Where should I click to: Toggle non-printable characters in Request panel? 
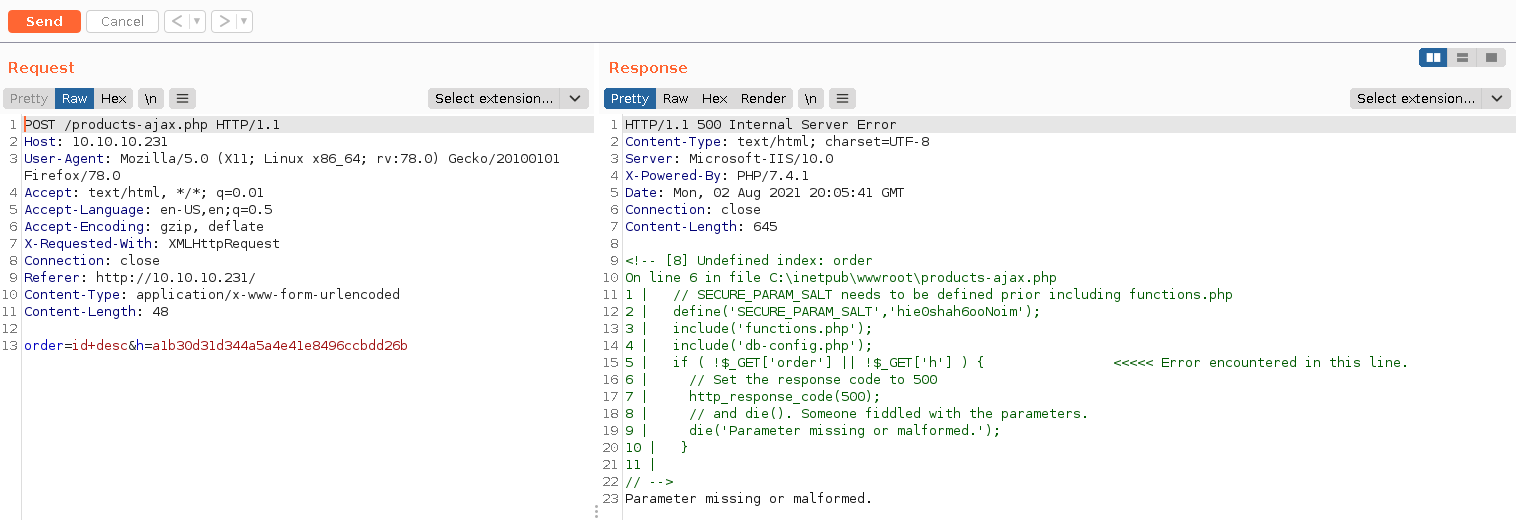[150, 98]
